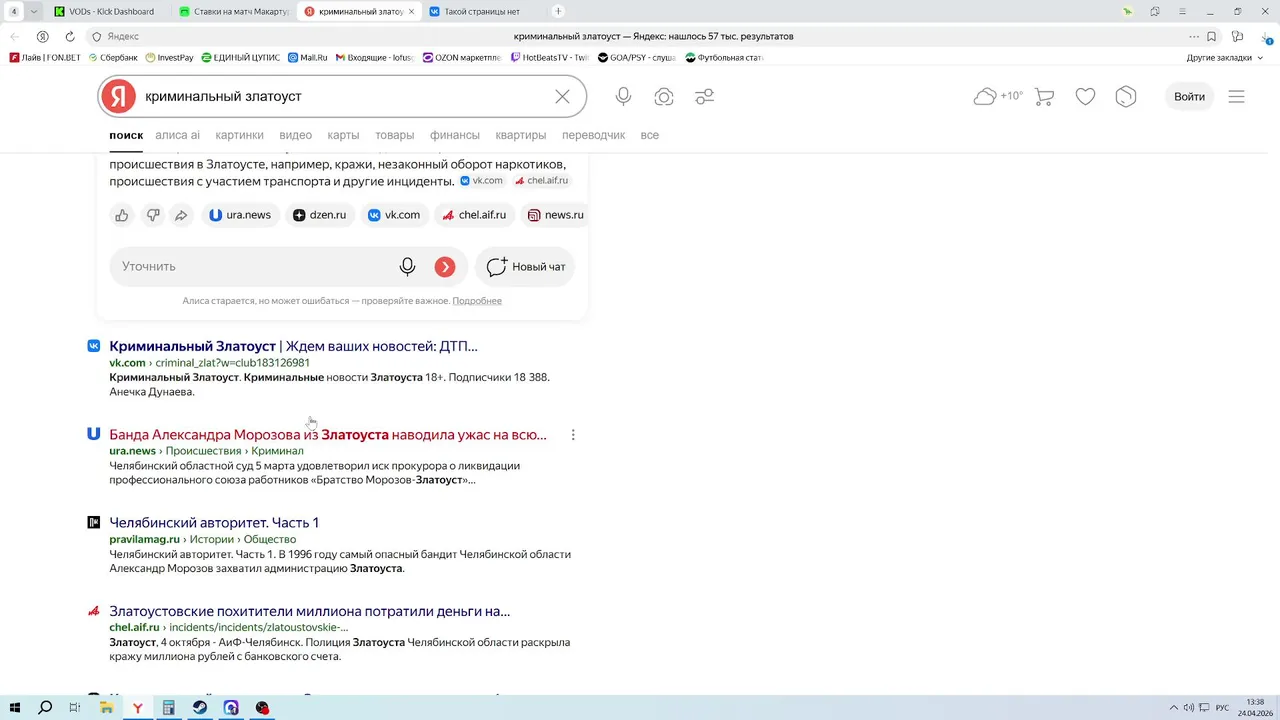Click the Yandex logo in search bar
The height and width of the screenshot is (720, 1280).
[x=118, y=97]
